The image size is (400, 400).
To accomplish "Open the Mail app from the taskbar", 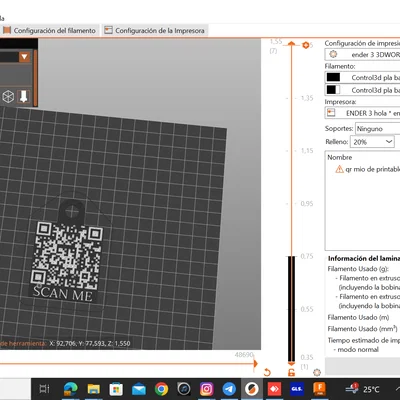I will click(x=139, y=389).
